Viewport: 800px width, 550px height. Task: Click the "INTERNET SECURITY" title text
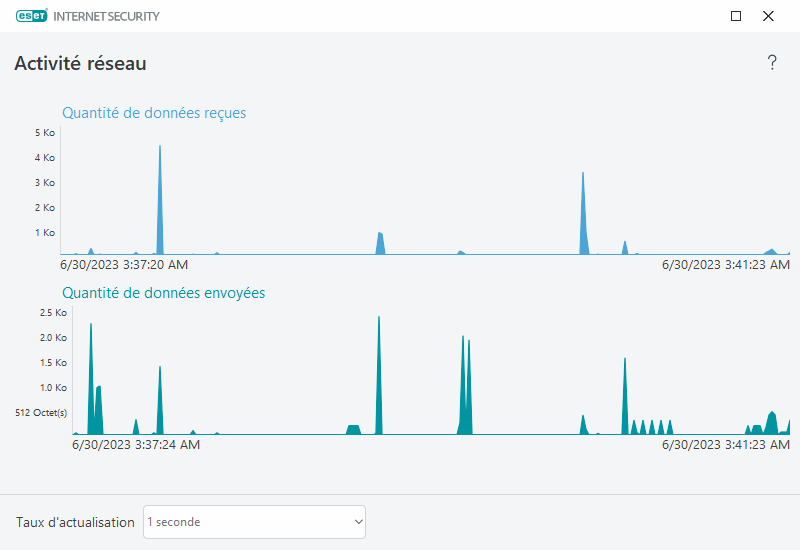click(x=114, y=16)
